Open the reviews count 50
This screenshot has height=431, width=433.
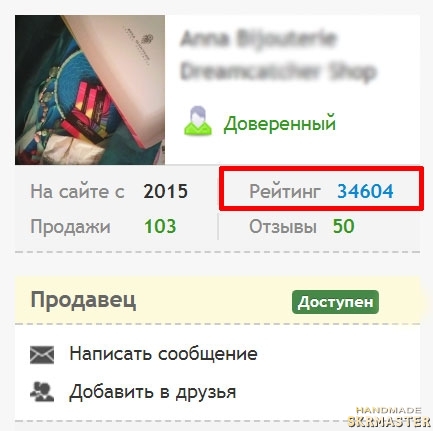pos(343,226)
